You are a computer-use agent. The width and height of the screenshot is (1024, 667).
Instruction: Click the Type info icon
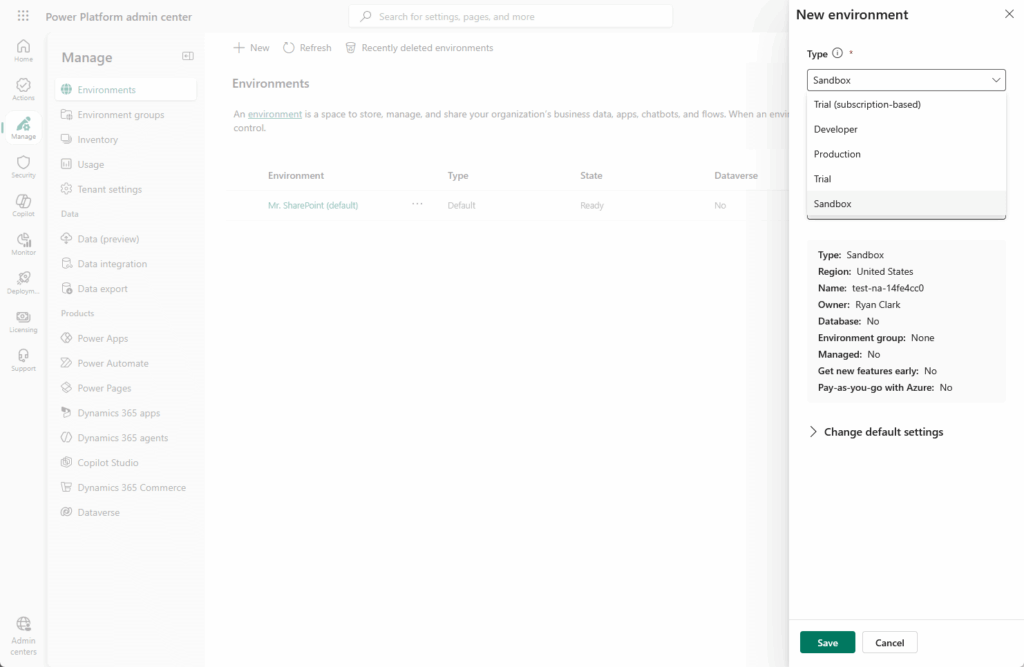(x=837, y=53)
